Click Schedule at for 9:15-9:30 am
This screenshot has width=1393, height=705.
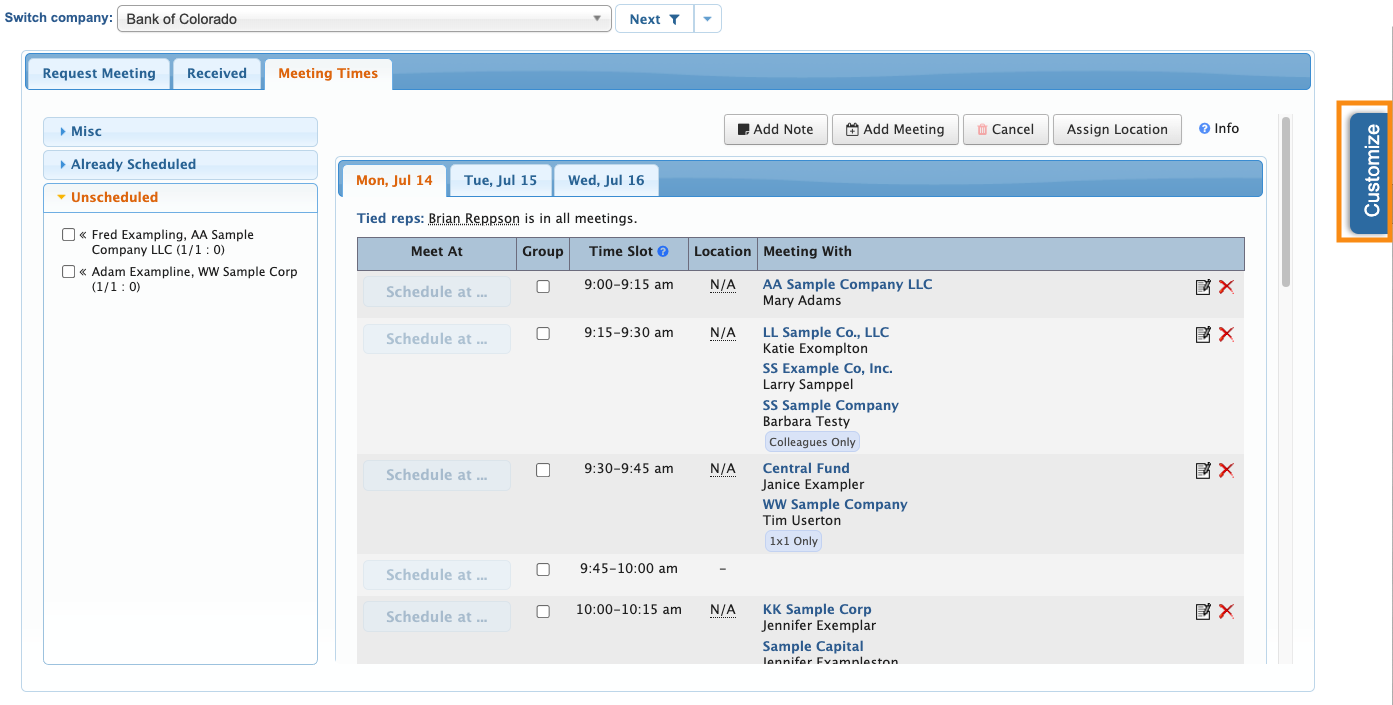(x=437, y=339)
